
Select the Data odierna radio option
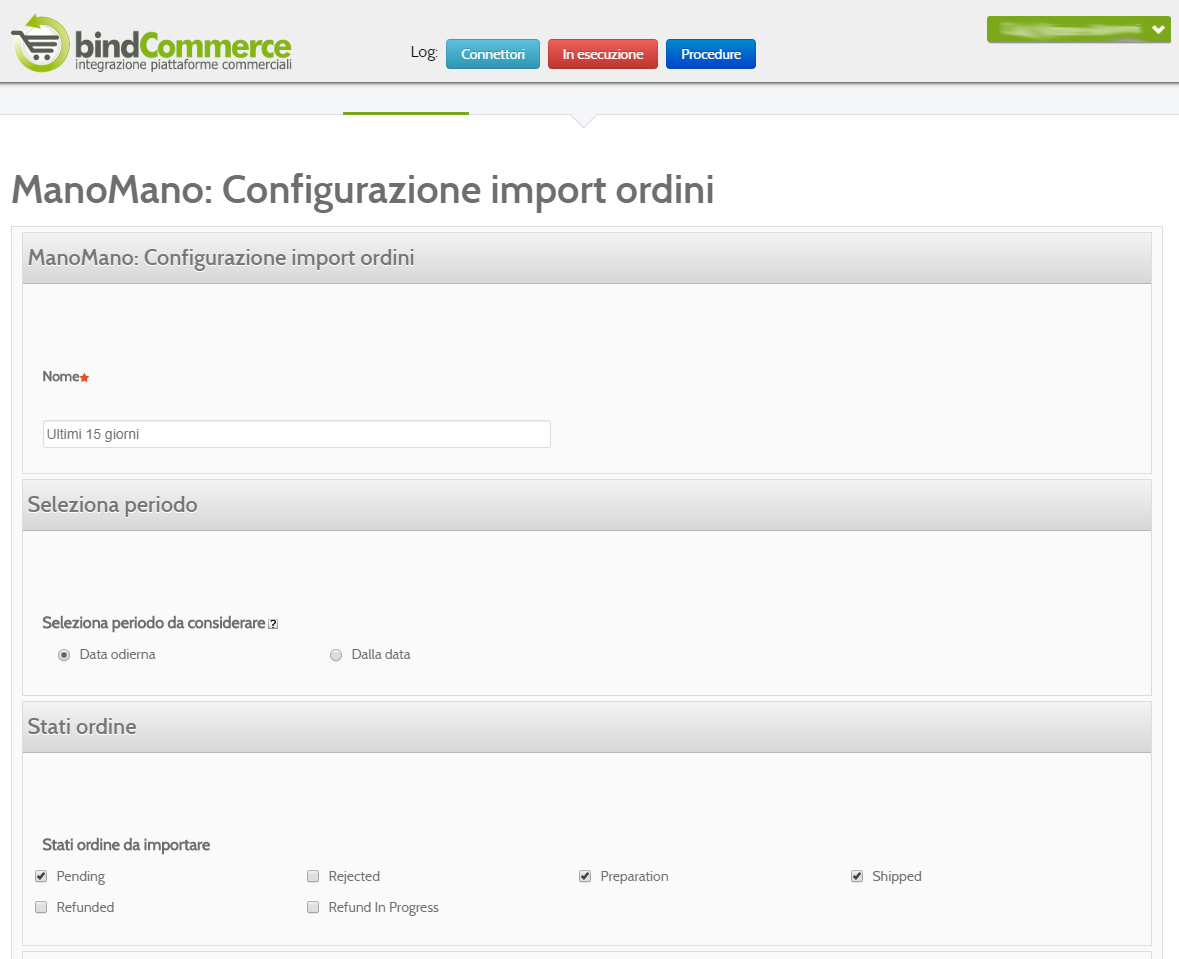pos(64,655)
